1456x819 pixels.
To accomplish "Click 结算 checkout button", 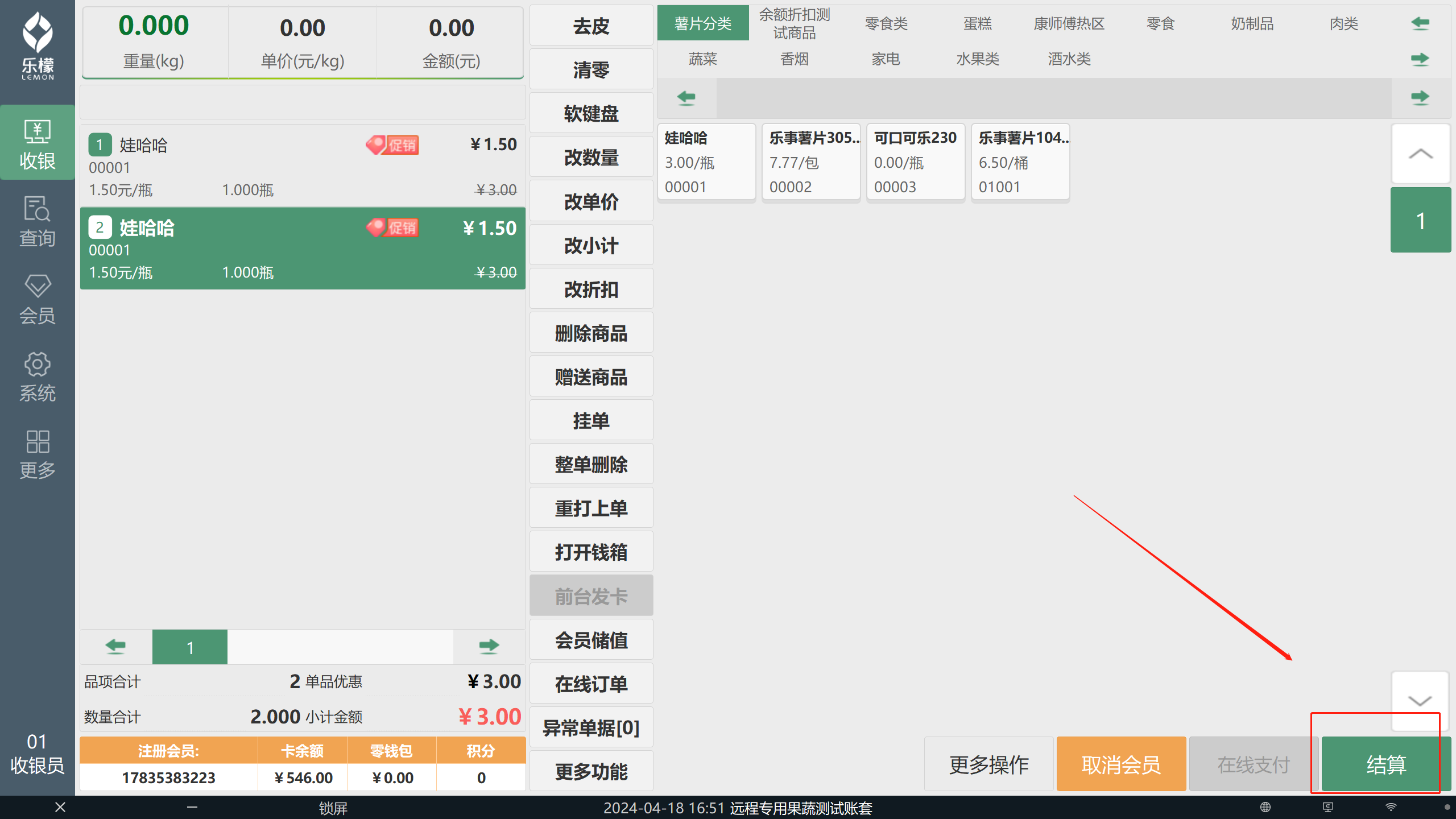I will tap(1386, 764).
